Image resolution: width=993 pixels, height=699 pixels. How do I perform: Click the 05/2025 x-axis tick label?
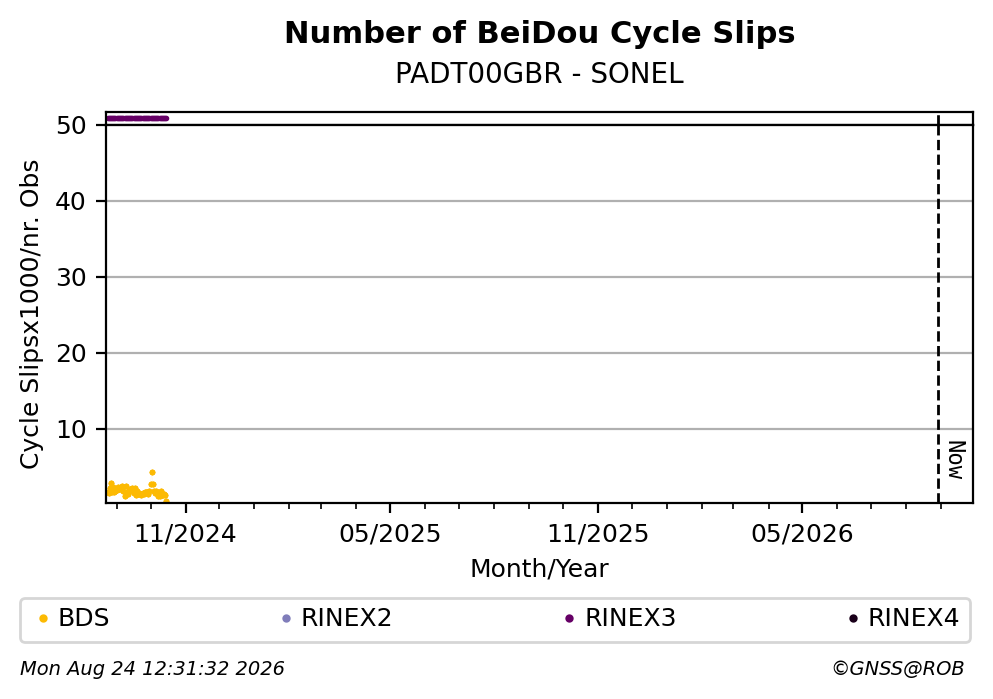(389, 534)
